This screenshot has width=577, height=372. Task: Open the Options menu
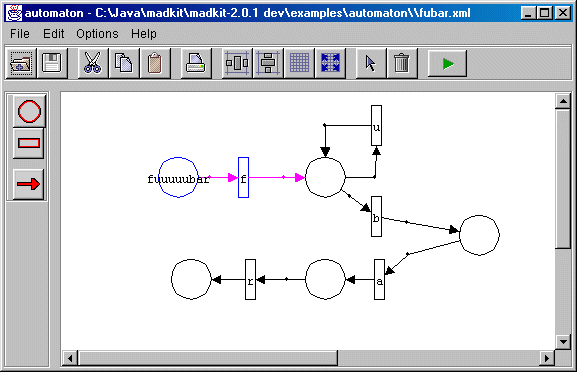[x=97, y=34]
